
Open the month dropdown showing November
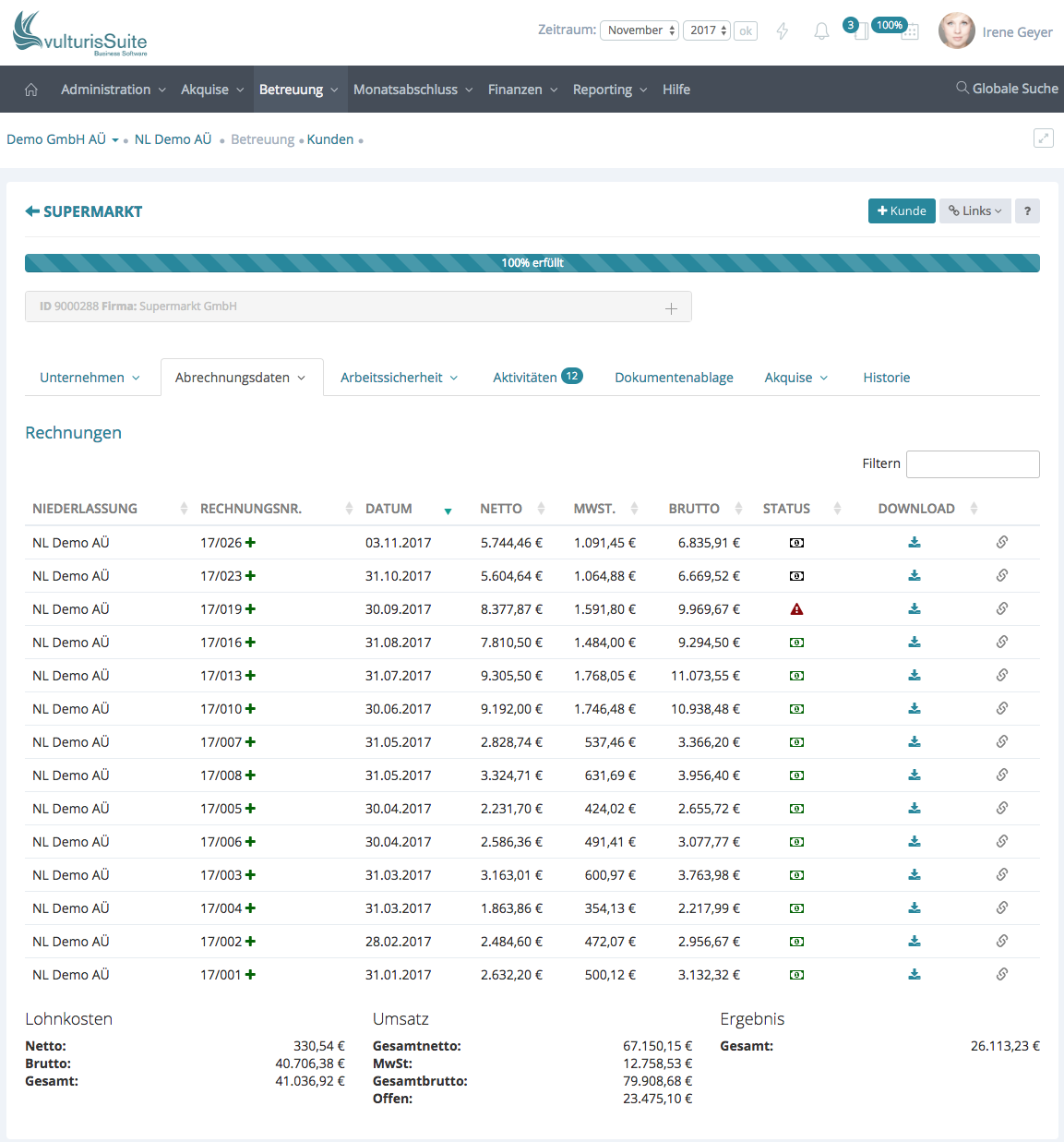click(640, 30)
